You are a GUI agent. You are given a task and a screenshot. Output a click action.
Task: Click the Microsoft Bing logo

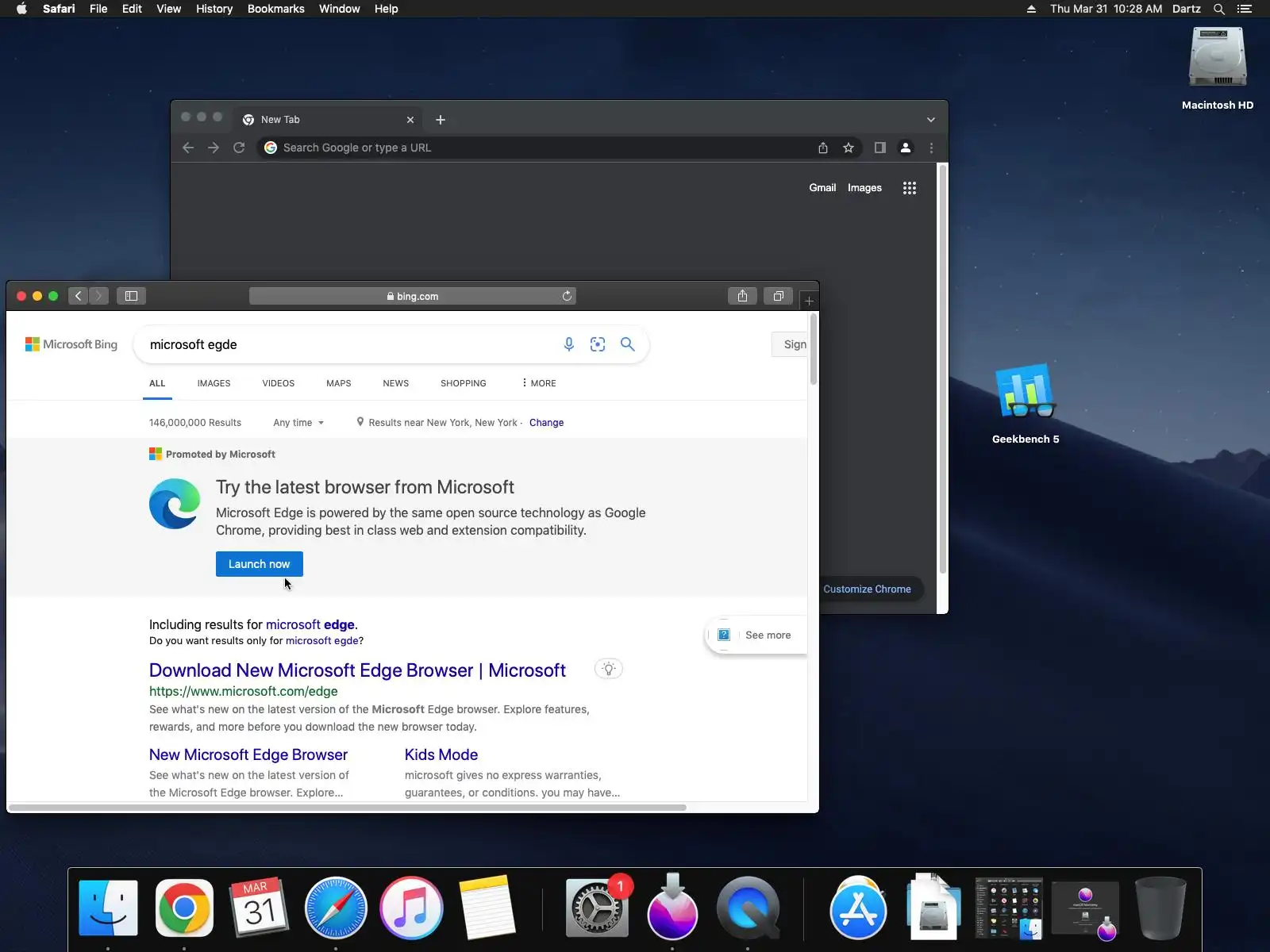[x=71, y=344]
